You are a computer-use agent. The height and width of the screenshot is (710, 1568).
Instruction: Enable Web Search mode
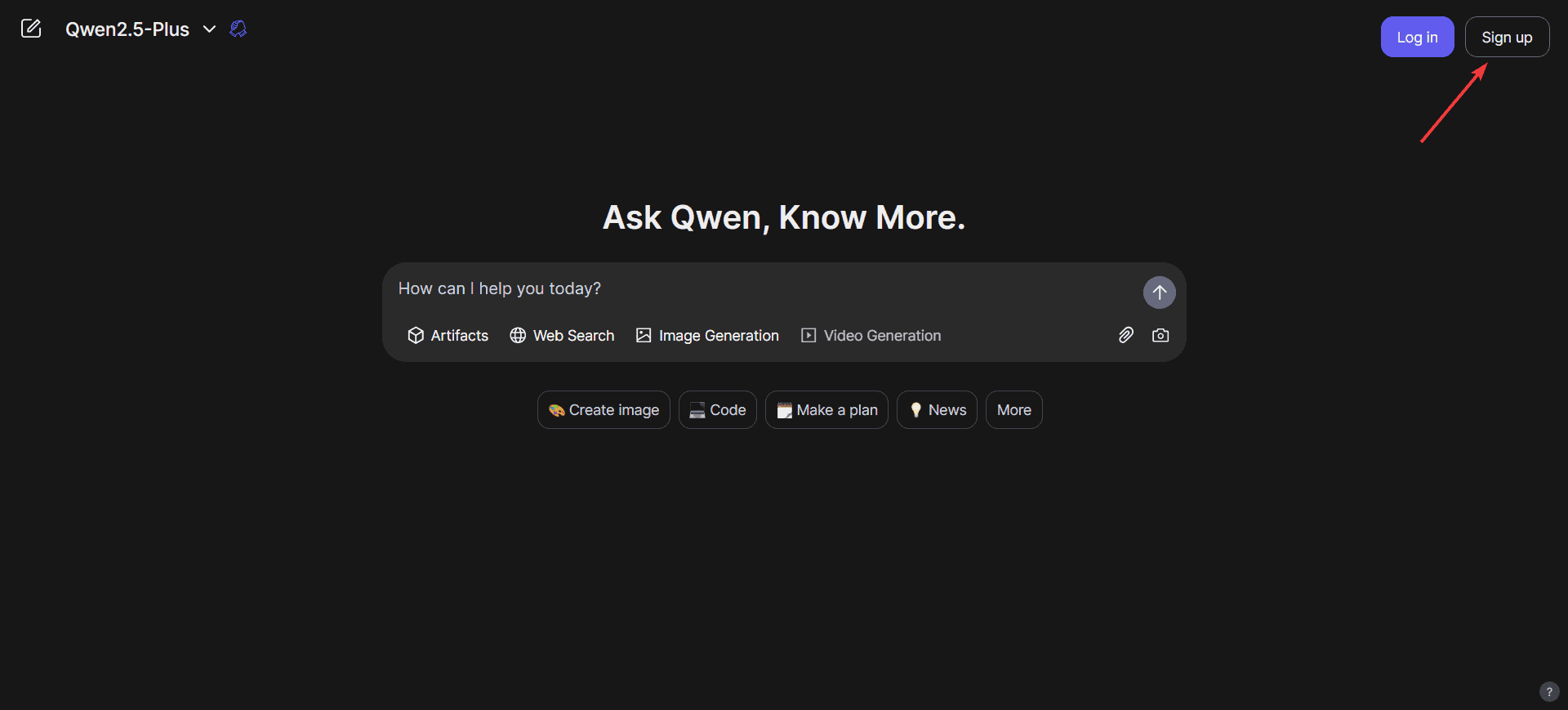pos(562,336)
